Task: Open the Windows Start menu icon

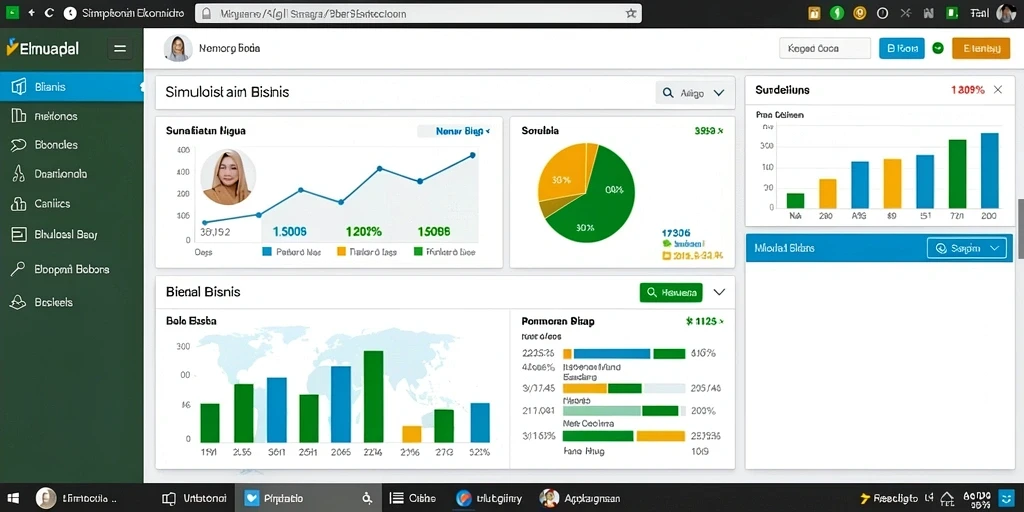Action: [12, 498]
